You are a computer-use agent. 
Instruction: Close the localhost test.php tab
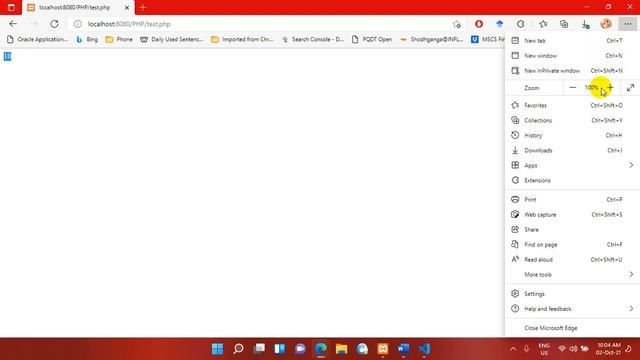pyautogui.click(x=127, y=7)
